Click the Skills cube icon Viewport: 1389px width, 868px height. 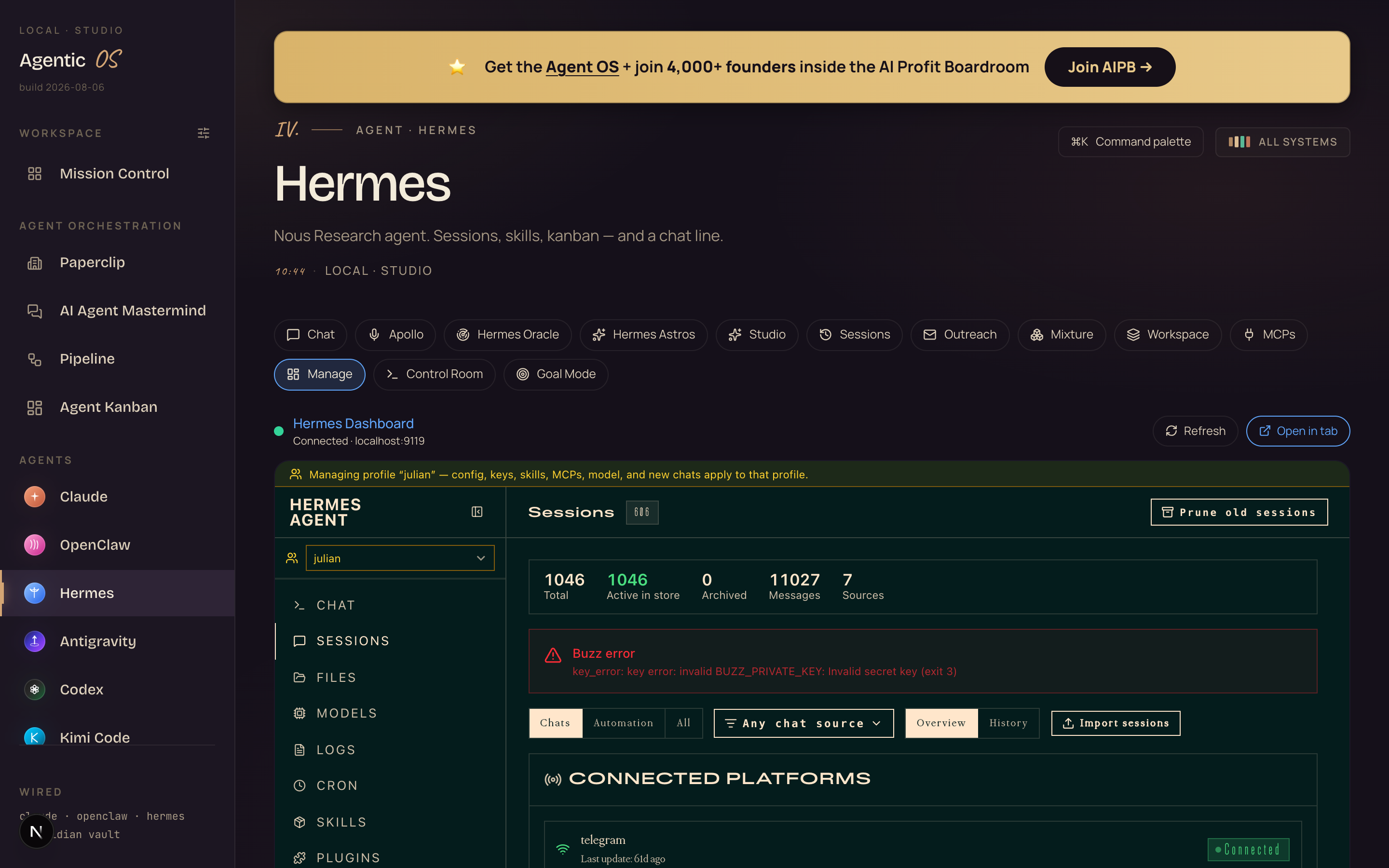coord(299,822)
